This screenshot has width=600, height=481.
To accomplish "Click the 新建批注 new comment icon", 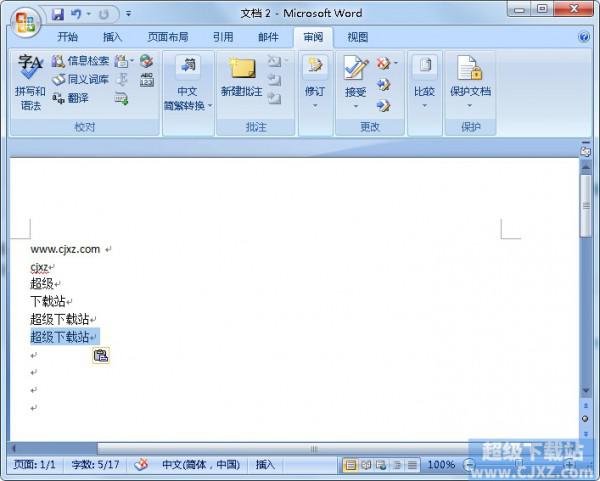I will point(242,68).
